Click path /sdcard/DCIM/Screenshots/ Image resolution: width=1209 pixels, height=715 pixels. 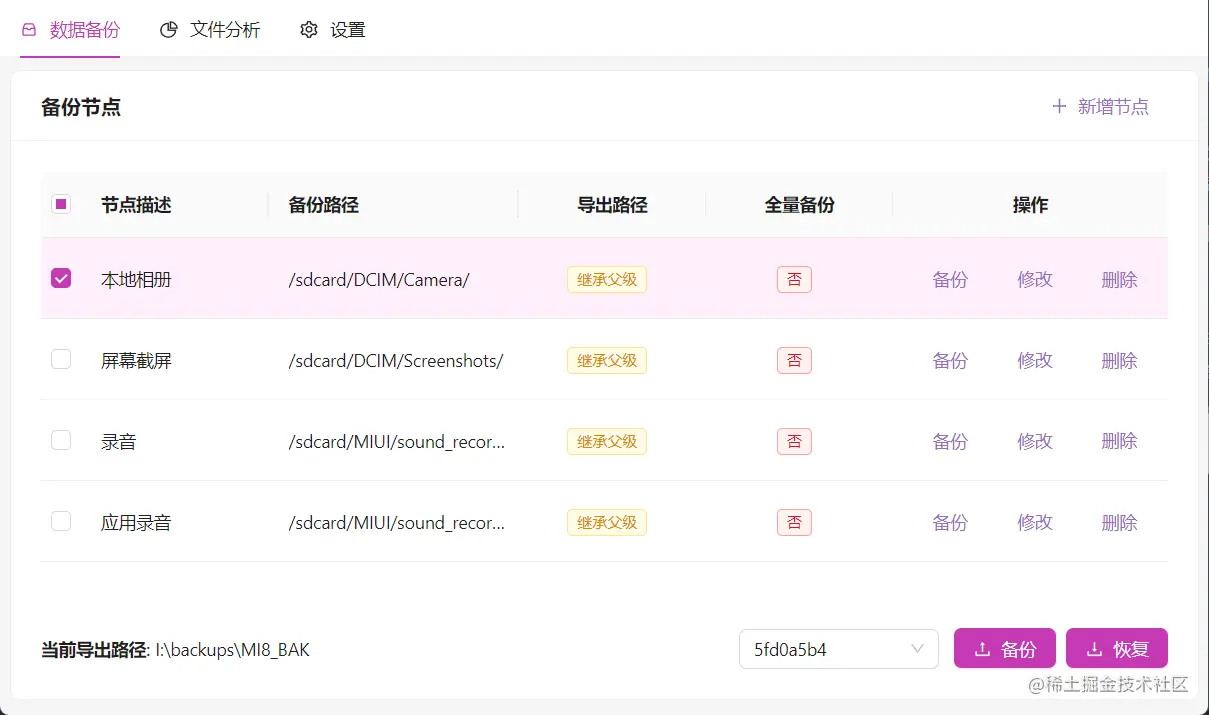396,360
